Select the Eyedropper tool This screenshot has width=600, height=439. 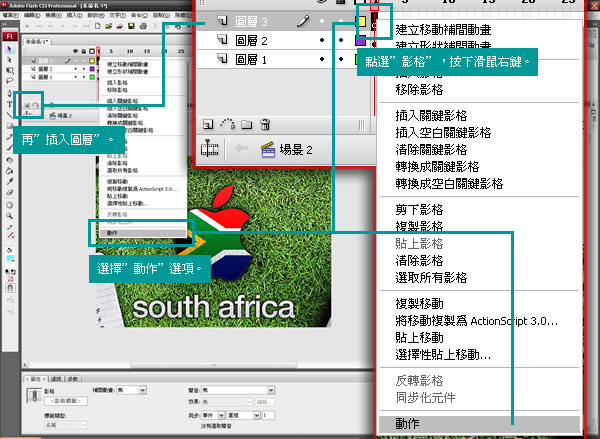click(x=10, y=181)
